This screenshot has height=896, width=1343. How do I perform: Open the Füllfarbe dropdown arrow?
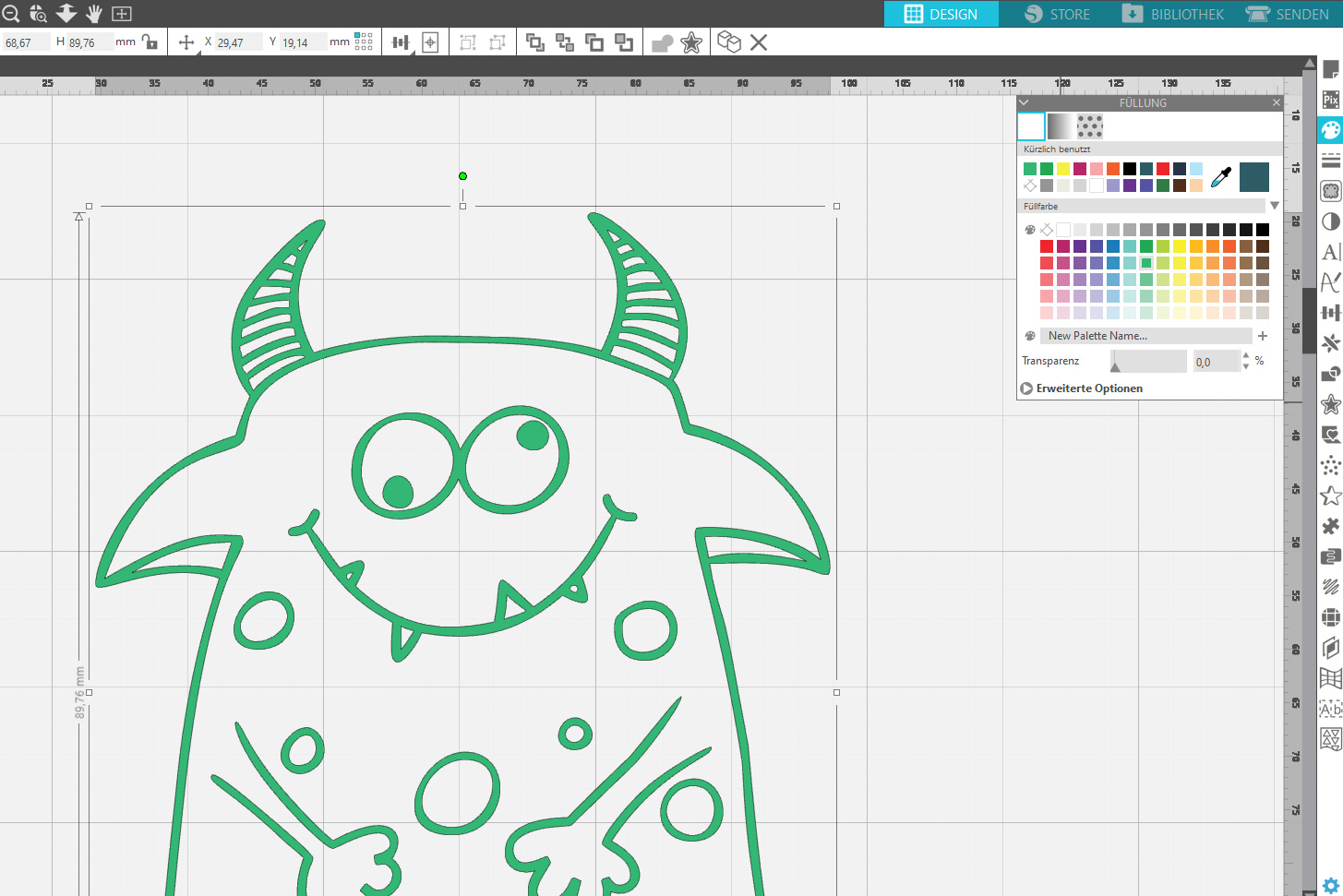(1275, 206)
